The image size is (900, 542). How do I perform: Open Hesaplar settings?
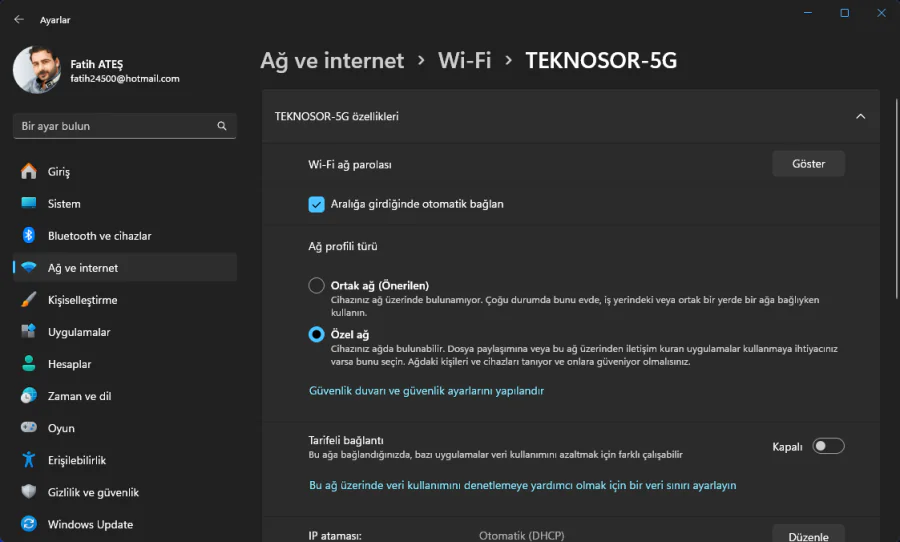(125, 364)
